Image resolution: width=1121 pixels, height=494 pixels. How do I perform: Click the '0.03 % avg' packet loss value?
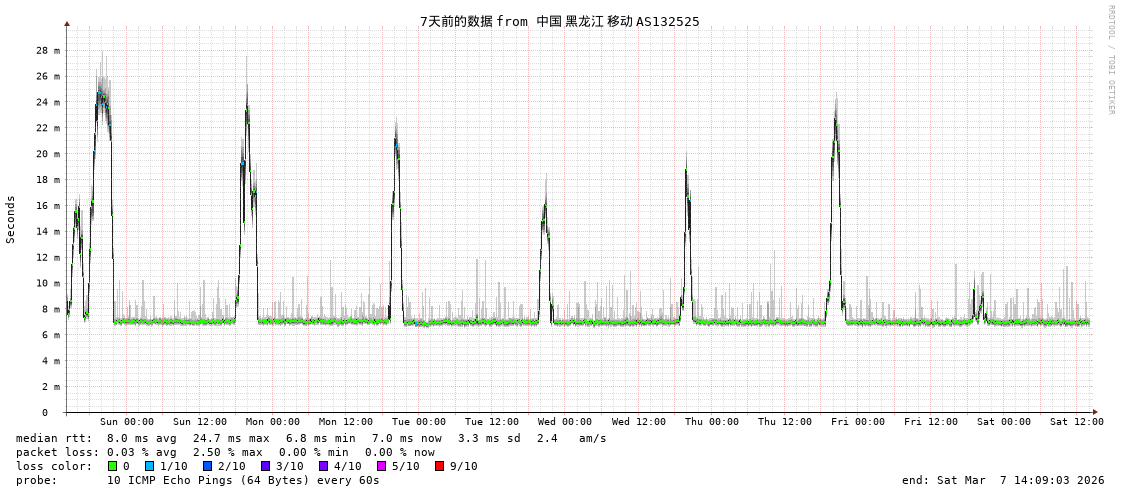point(142,453)
